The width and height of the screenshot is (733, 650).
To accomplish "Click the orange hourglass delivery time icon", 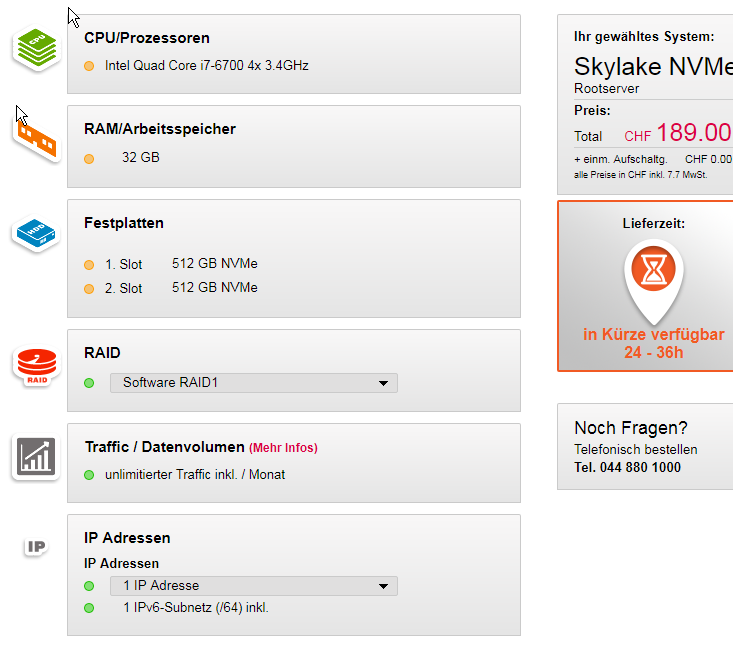I will tap(653, 269).
